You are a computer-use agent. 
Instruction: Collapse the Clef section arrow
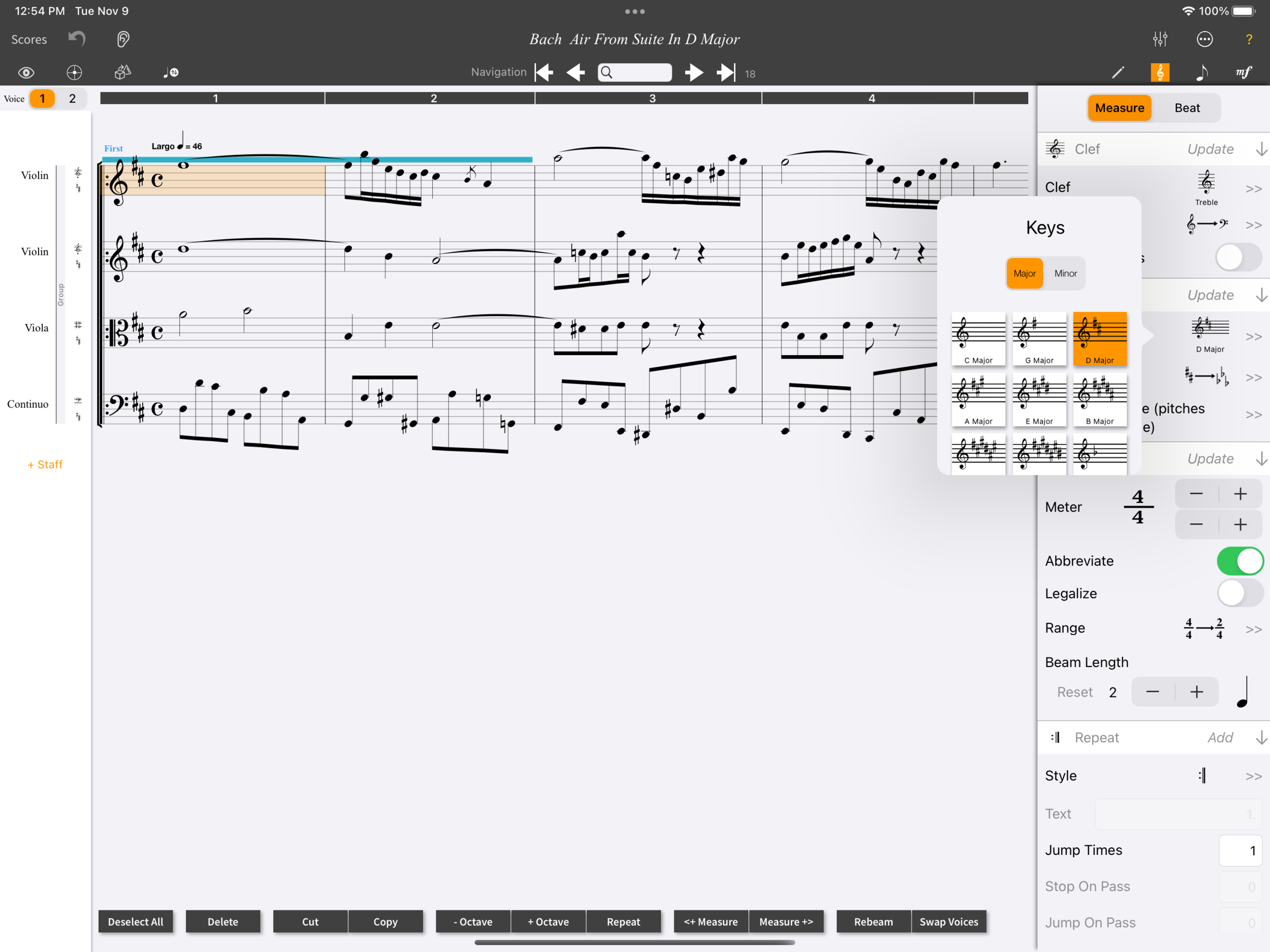(1261, 149)
